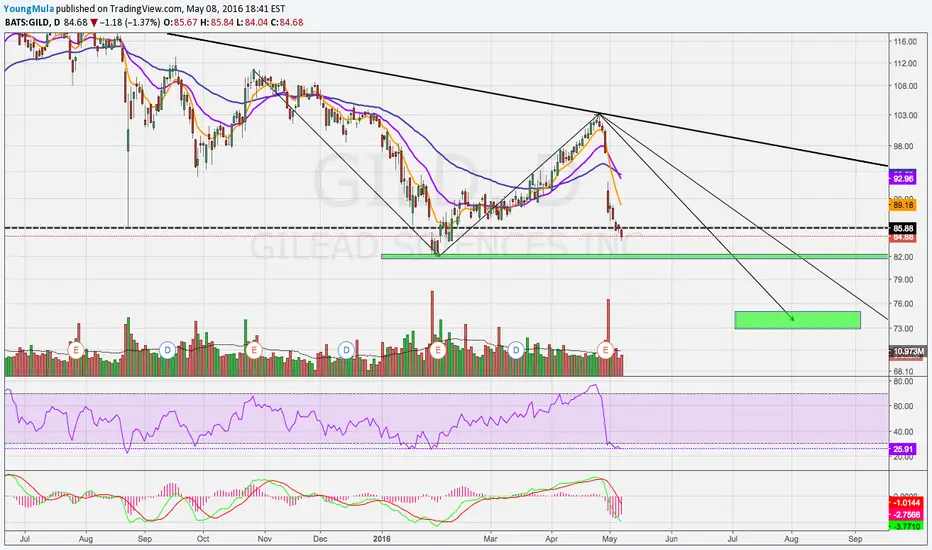Click the Oct label on time axis
The height and width of the screenshot is (550, 932).
(x=203, y=539)
